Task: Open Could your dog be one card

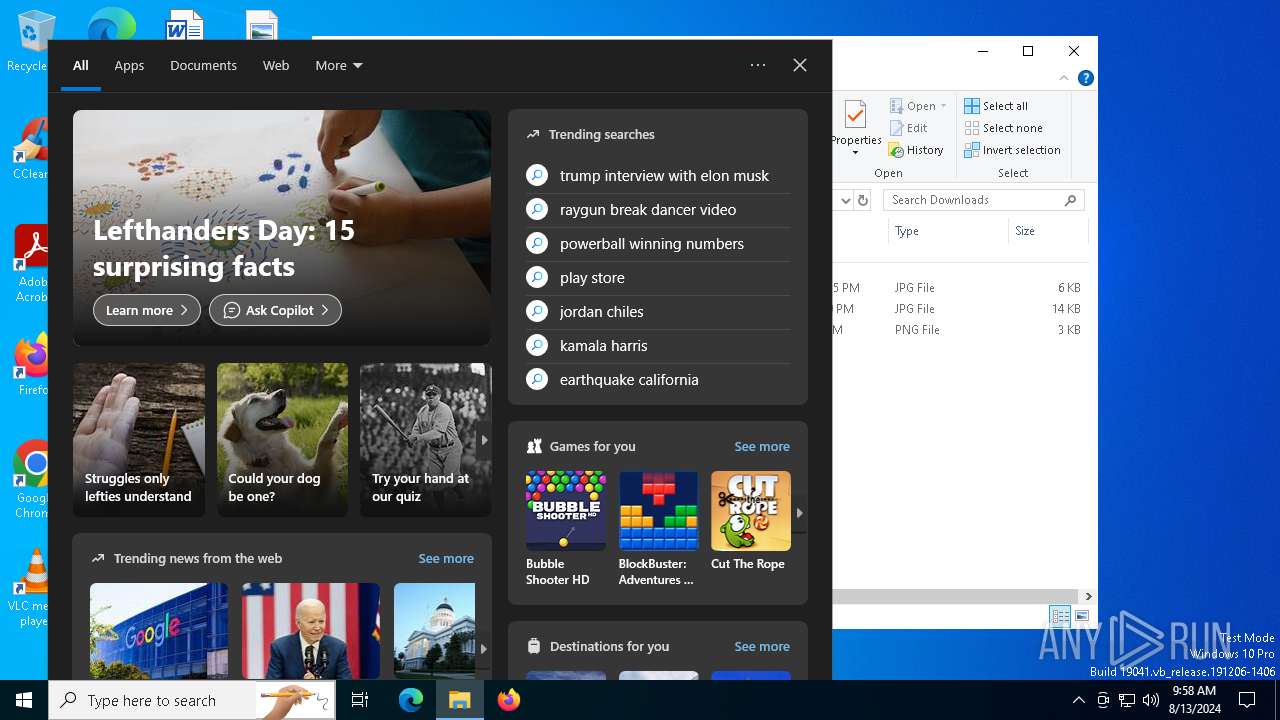Action: (283, 440)
